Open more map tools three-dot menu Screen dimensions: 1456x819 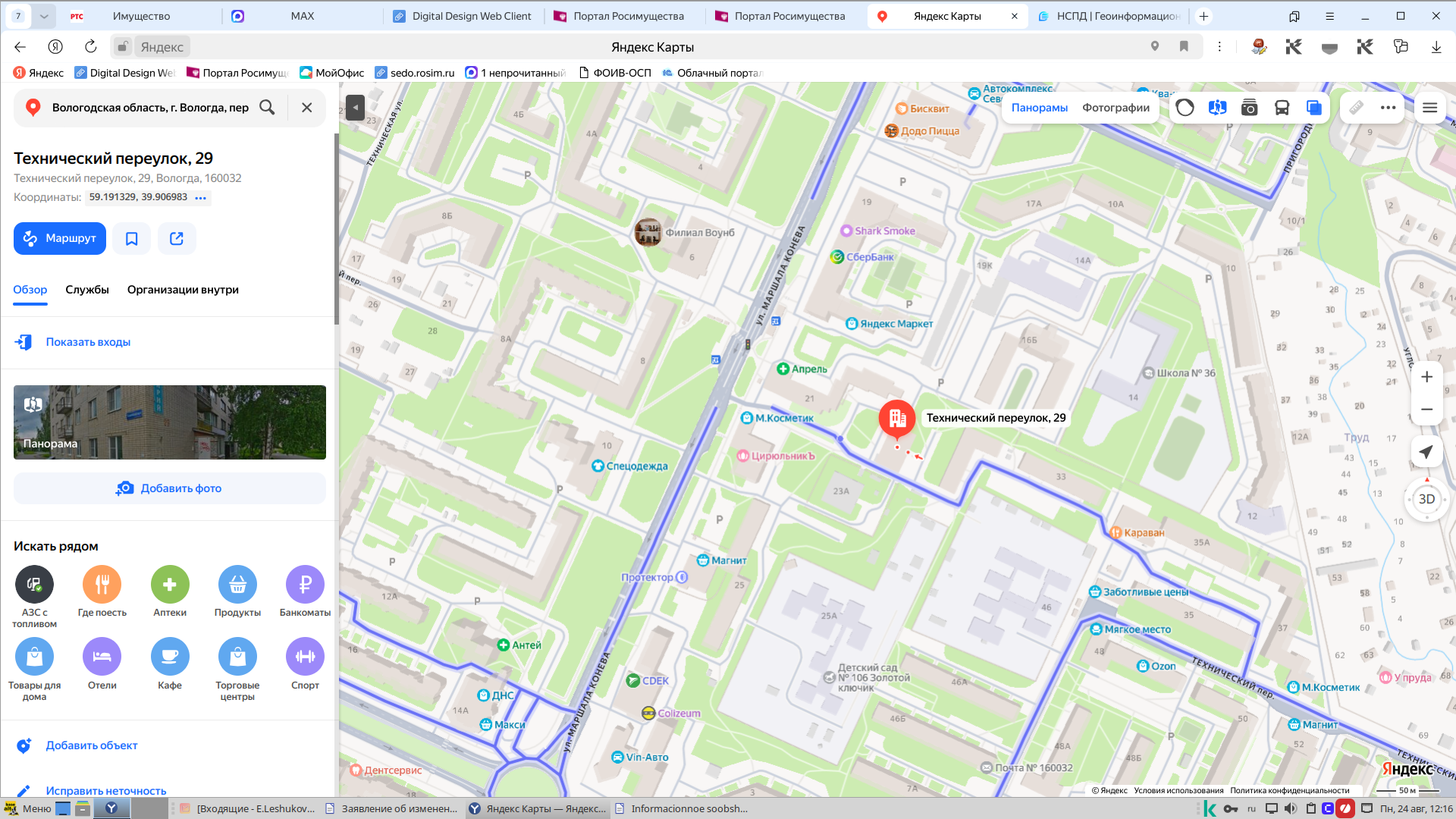1389,108
